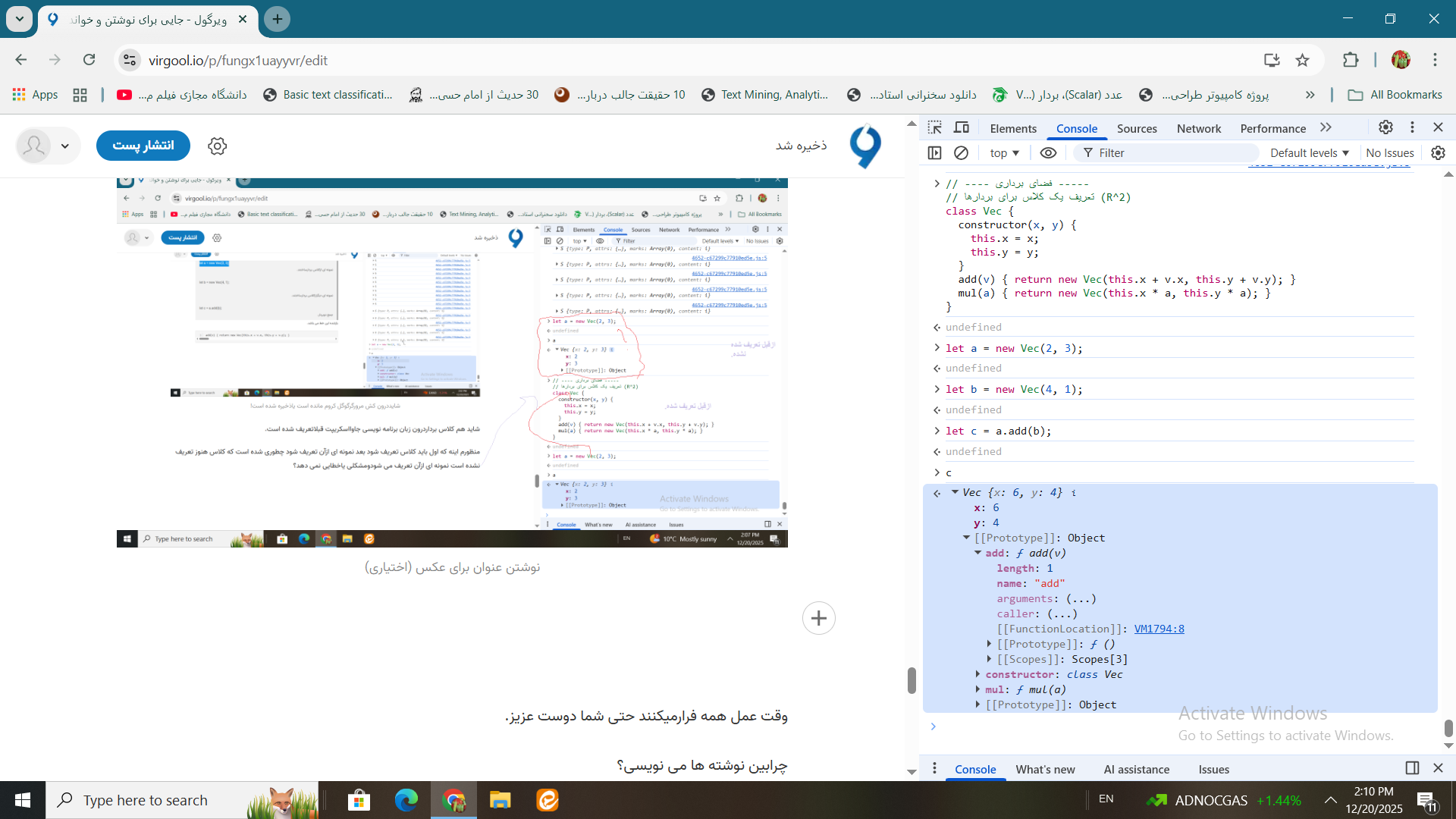1456x819 pixels.
Task: Open console settings gear beside No Issues
Action: click(x=1438, y=152)
